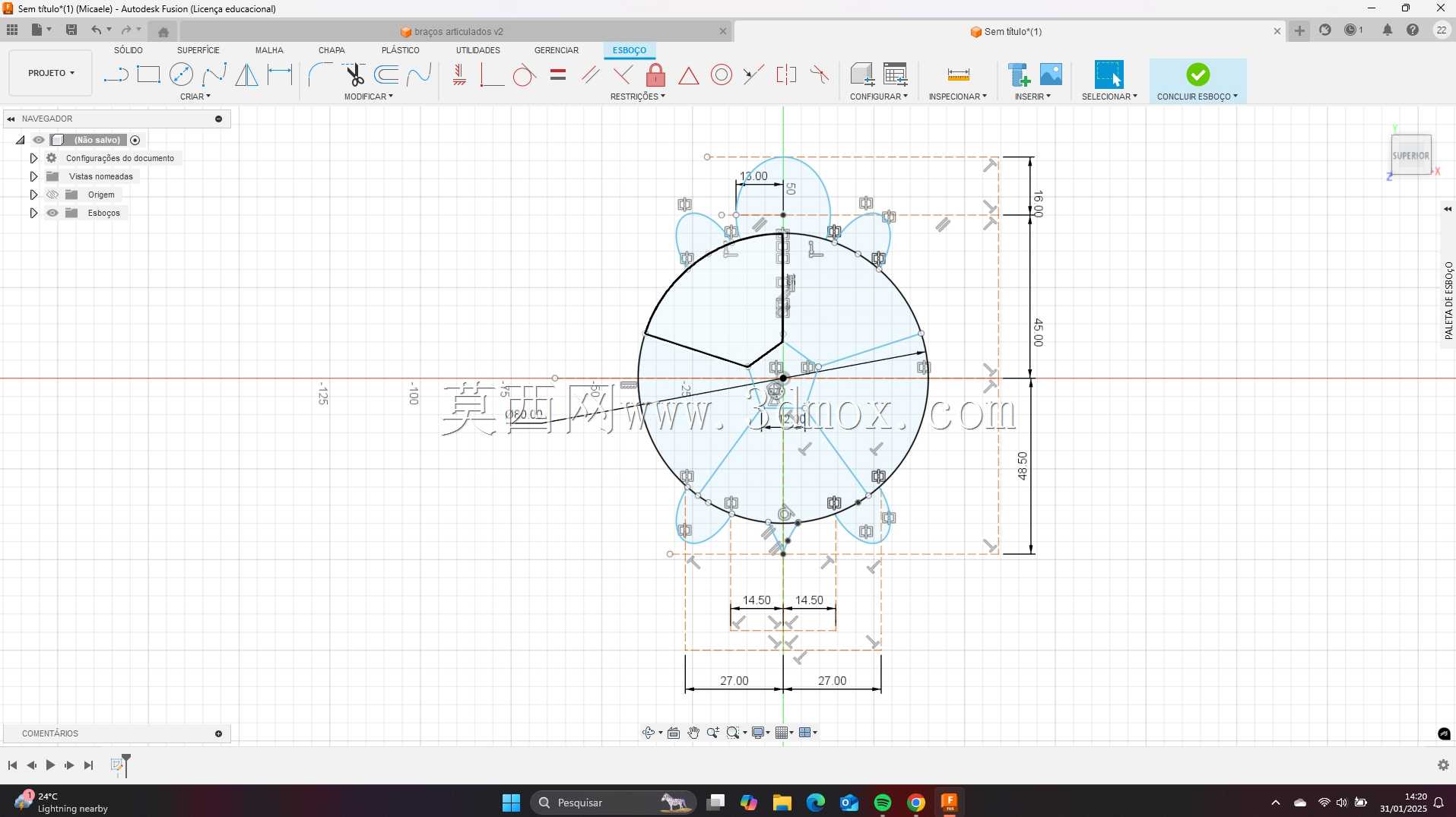The image size is (1456, 817).
Task: Play the timeline animation
Action: (50, 765)
